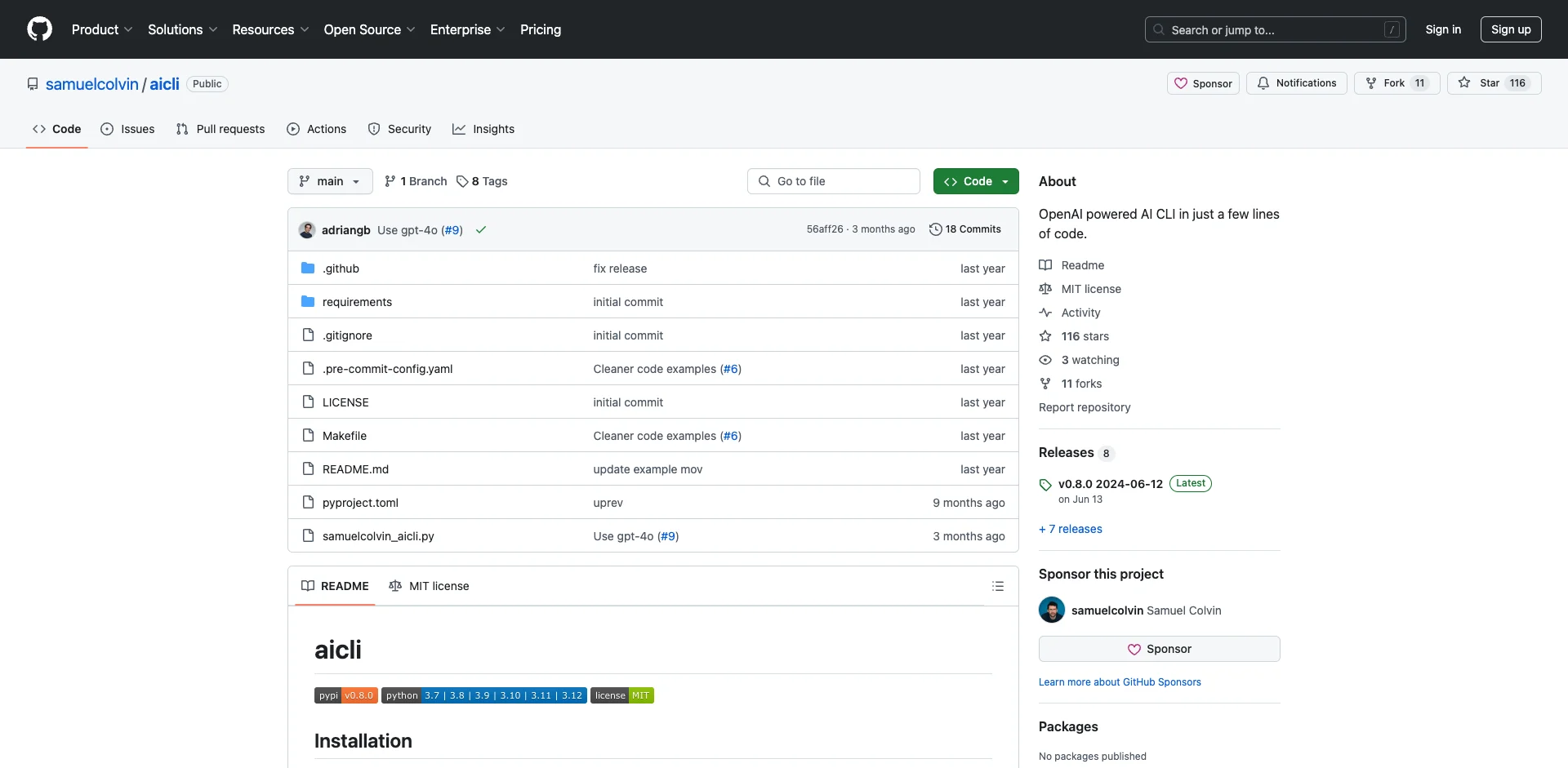
Task: Click the Notifications bell button
Action: pos(1297,83)
